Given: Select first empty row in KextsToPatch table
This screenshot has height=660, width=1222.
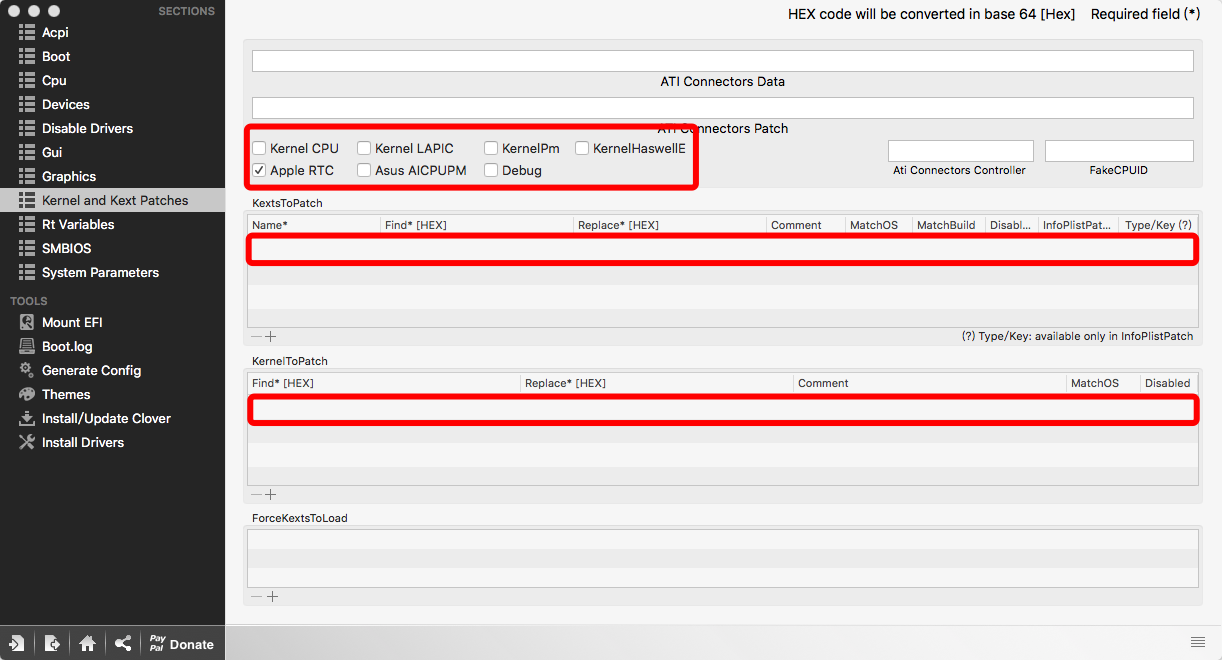Looking at the screenshot, I should coord(722,249).
